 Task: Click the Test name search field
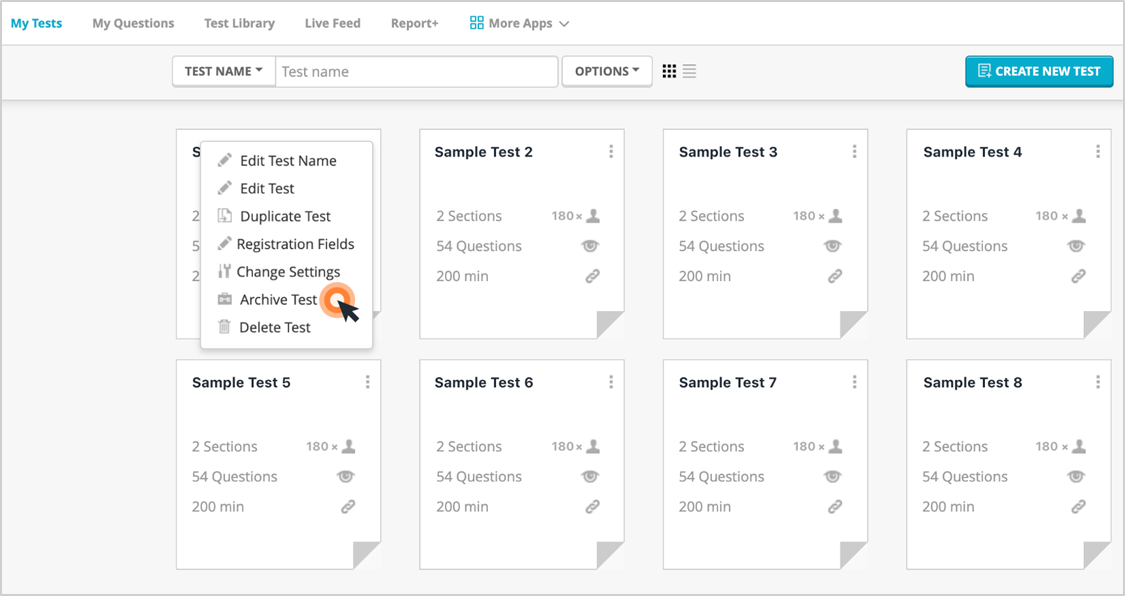tap(417, 72)
